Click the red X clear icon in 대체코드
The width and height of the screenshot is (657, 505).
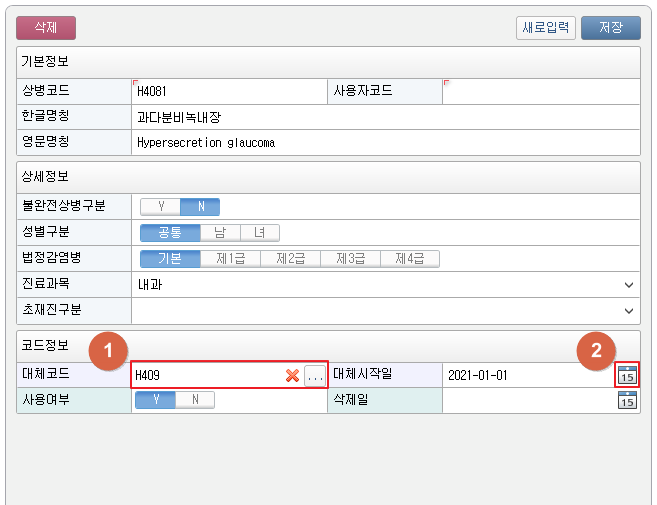[292, 376]
